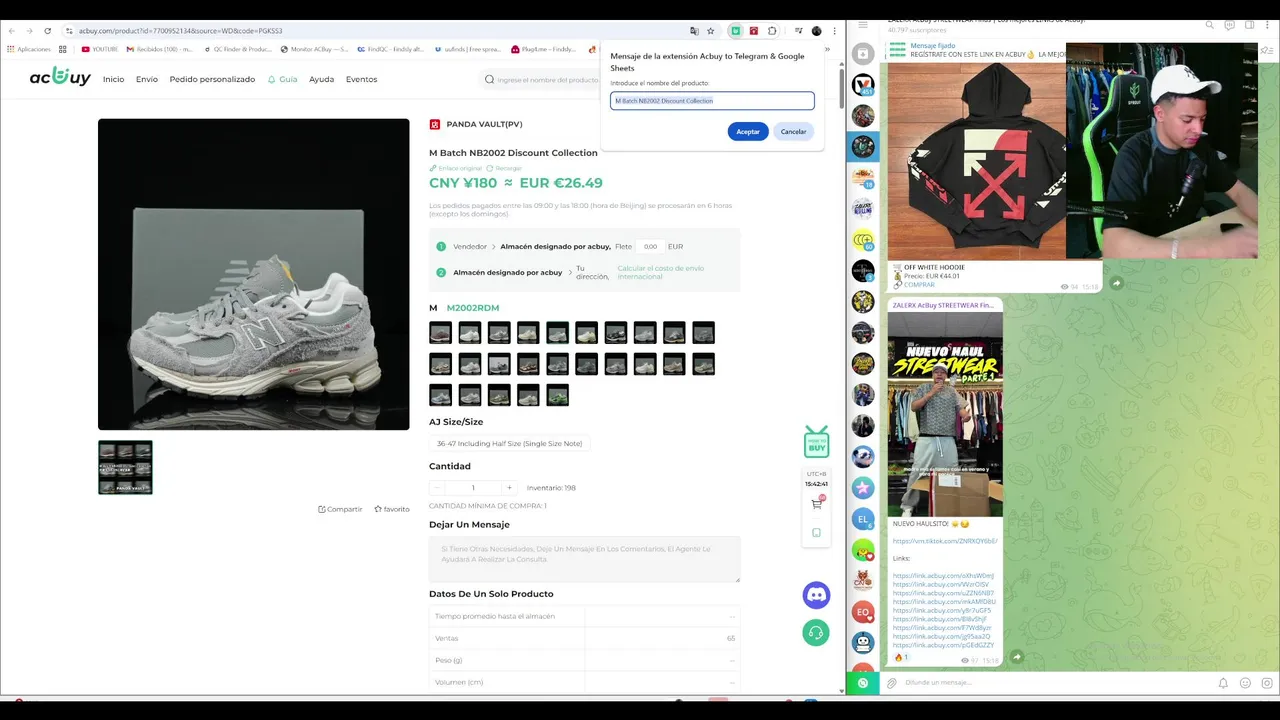Open the browser extensions puzzle icon
The image size is (1280, 720).
[772, 31]
